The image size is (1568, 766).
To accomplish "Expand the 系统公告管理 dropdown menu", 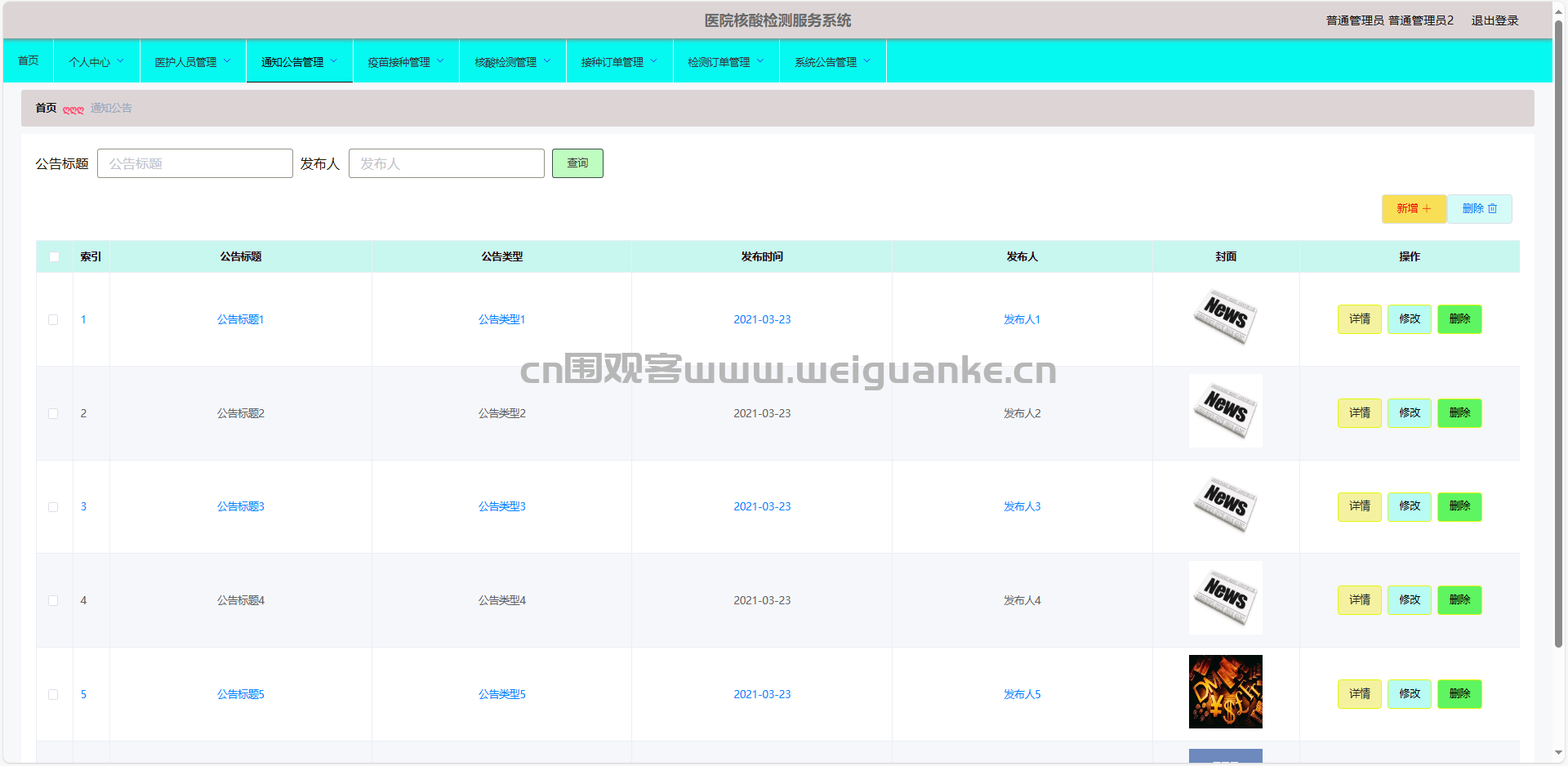I will [833, 61].
